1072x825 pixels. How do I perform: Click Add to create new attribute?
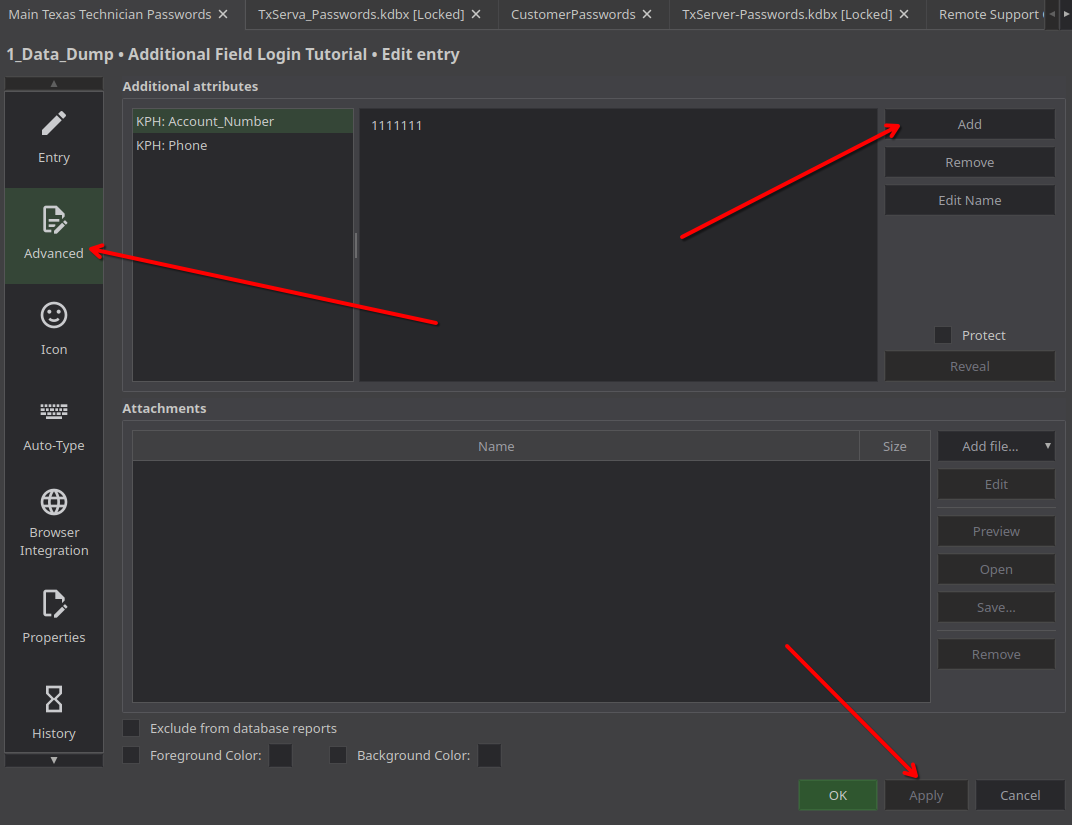click(969, 125)
